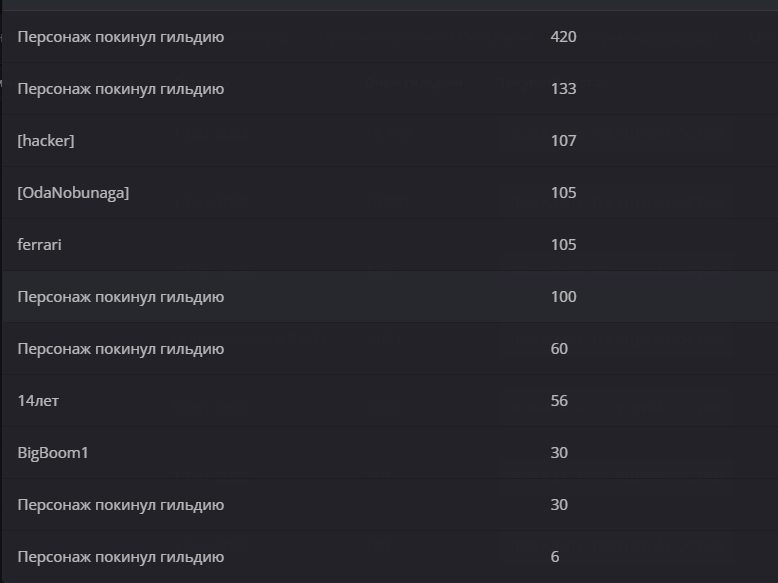Select the ferrari player name

pyautogui.click(x=39, y=245)
